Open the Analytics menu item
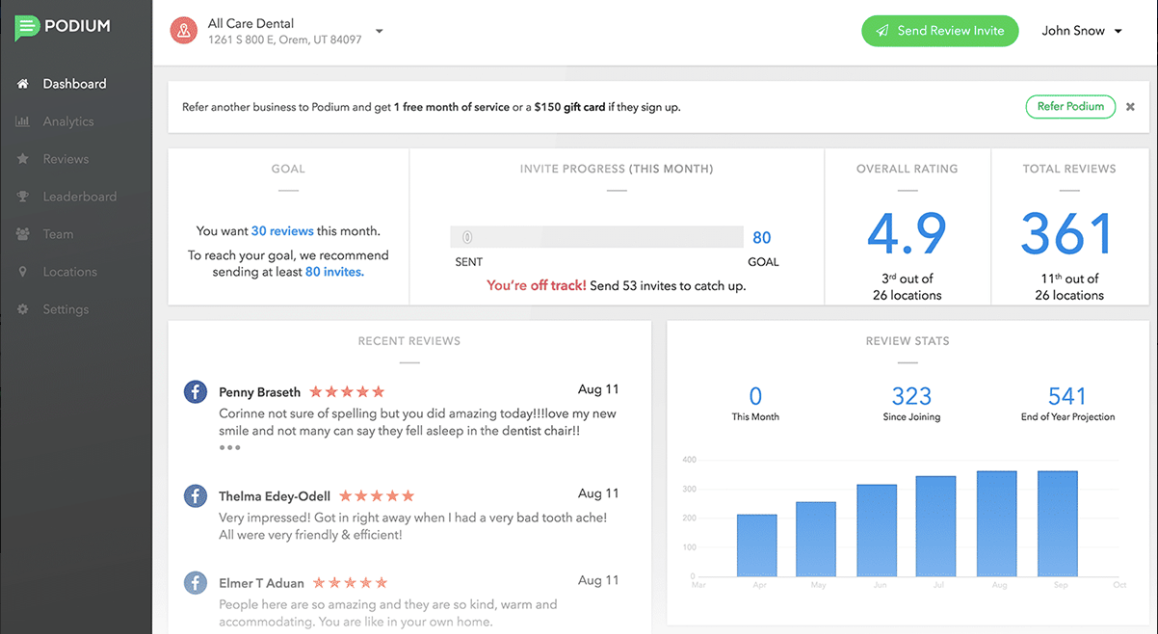The width and height of the screenshot is (1158, 634). pos(68,121)
